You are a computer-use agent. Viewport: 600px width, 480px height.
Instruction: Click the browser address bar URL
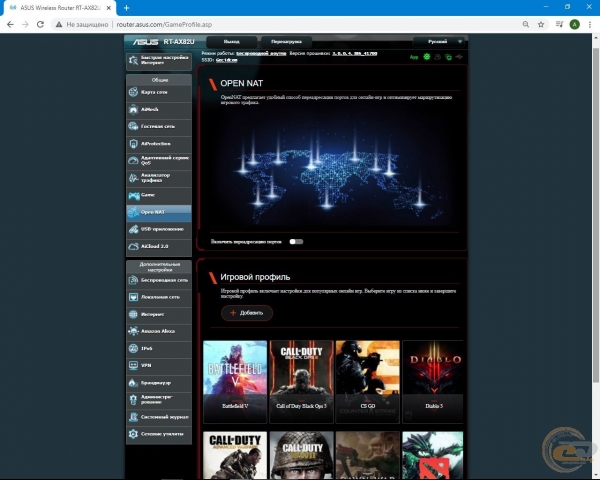click(164, 24)
